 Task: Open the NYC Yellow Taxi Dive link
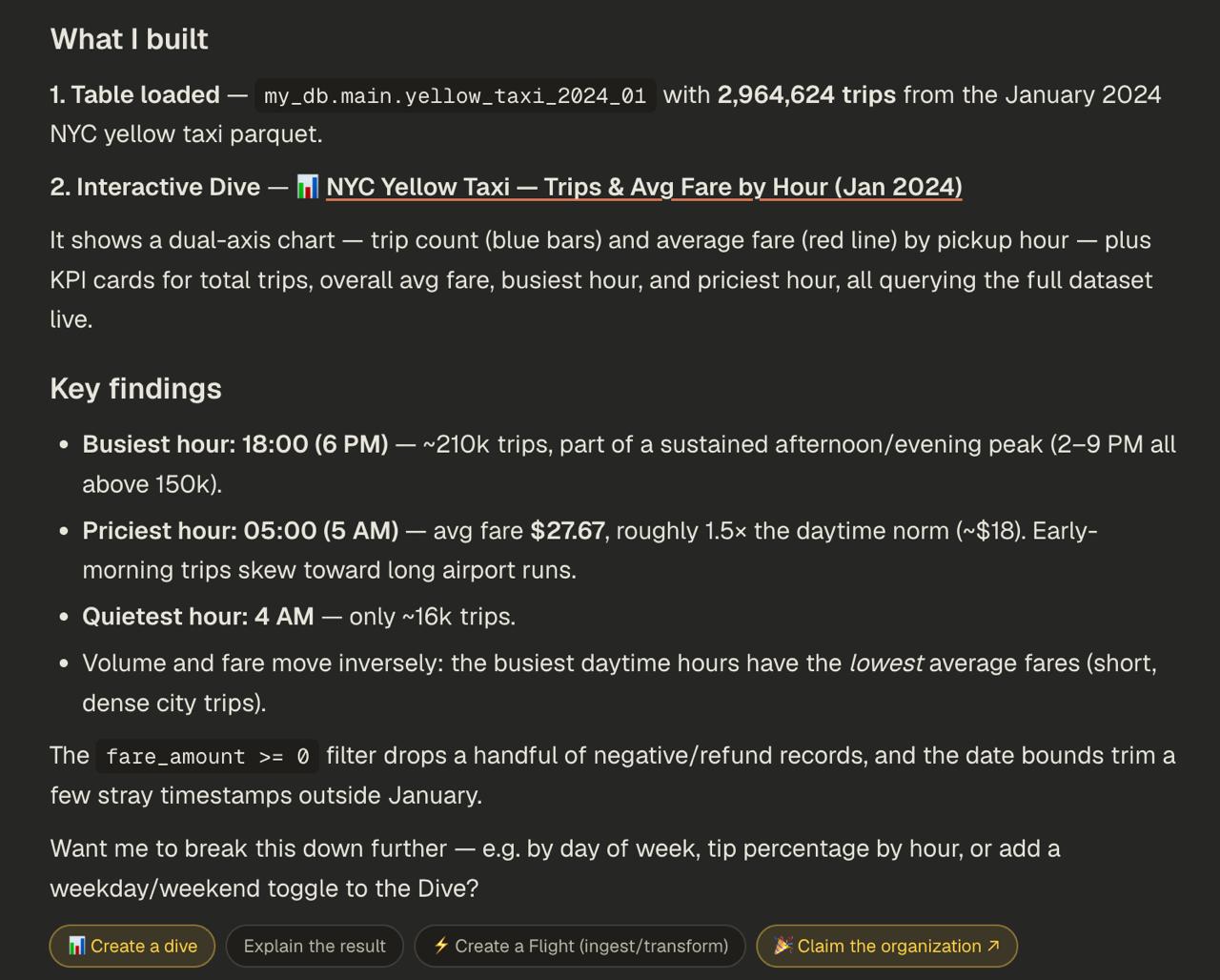[643, 187]
